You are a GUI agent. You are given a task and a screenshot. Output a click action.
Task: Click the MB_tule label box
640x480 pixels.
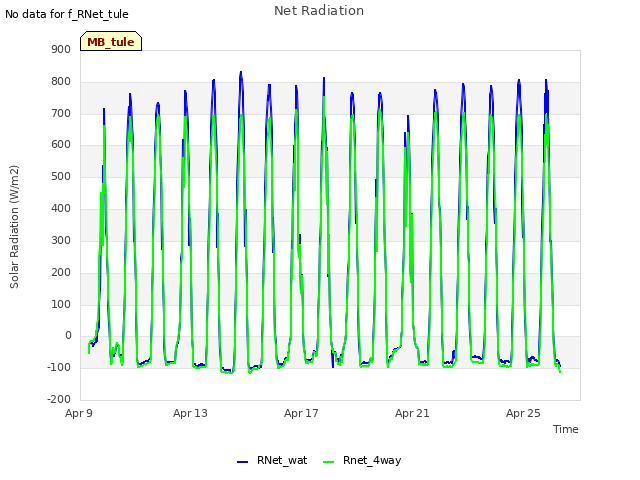pyautogui.click(x=111, y=41)
